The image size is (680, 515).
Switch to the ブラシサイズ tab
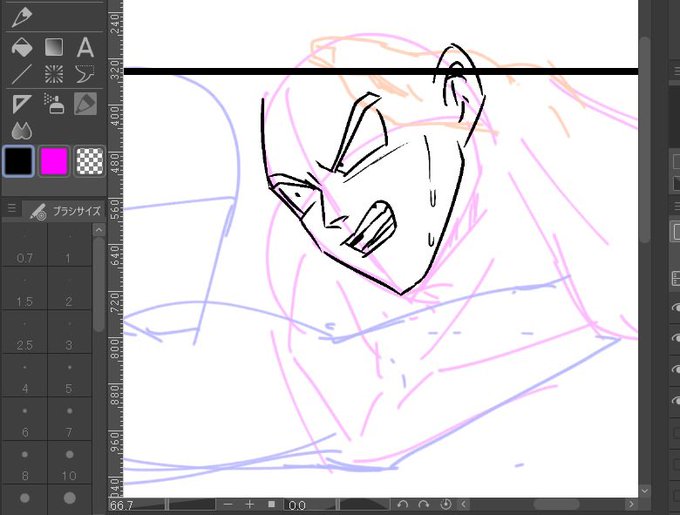(x=65, y=211)
